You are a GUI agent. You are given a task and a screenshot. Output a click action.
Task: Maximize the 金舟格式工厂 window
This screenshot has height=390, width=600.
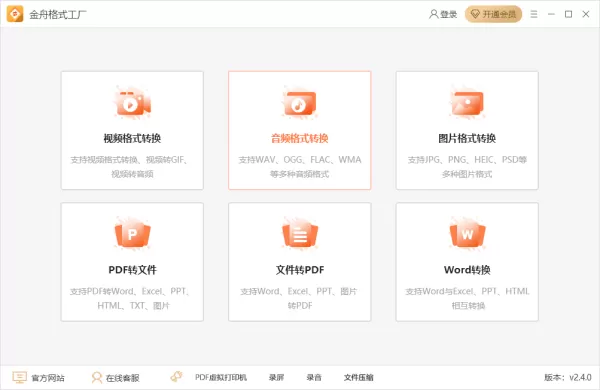pos(569,14)
